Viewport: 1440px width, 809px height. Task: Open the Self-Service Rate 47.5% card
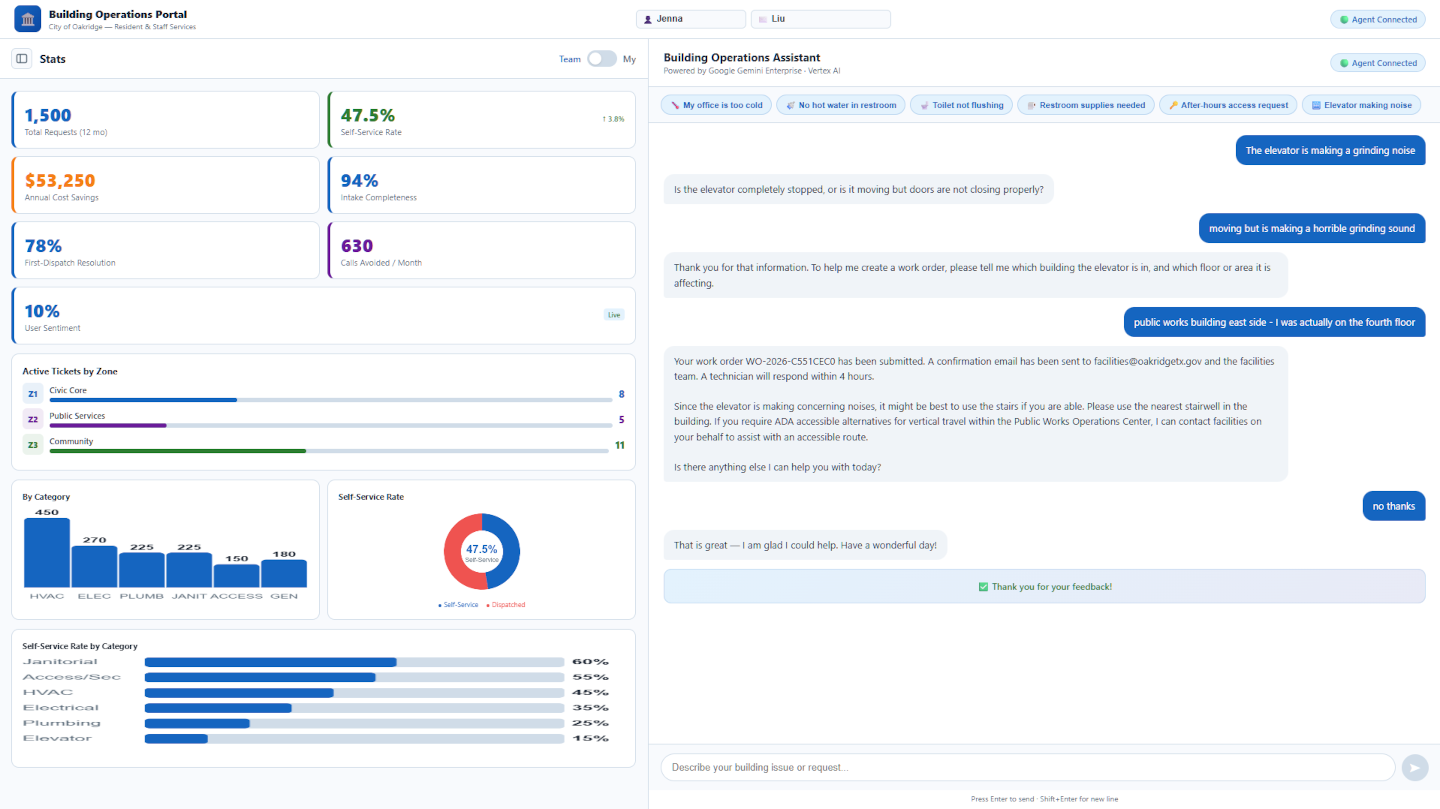[481, 120]
